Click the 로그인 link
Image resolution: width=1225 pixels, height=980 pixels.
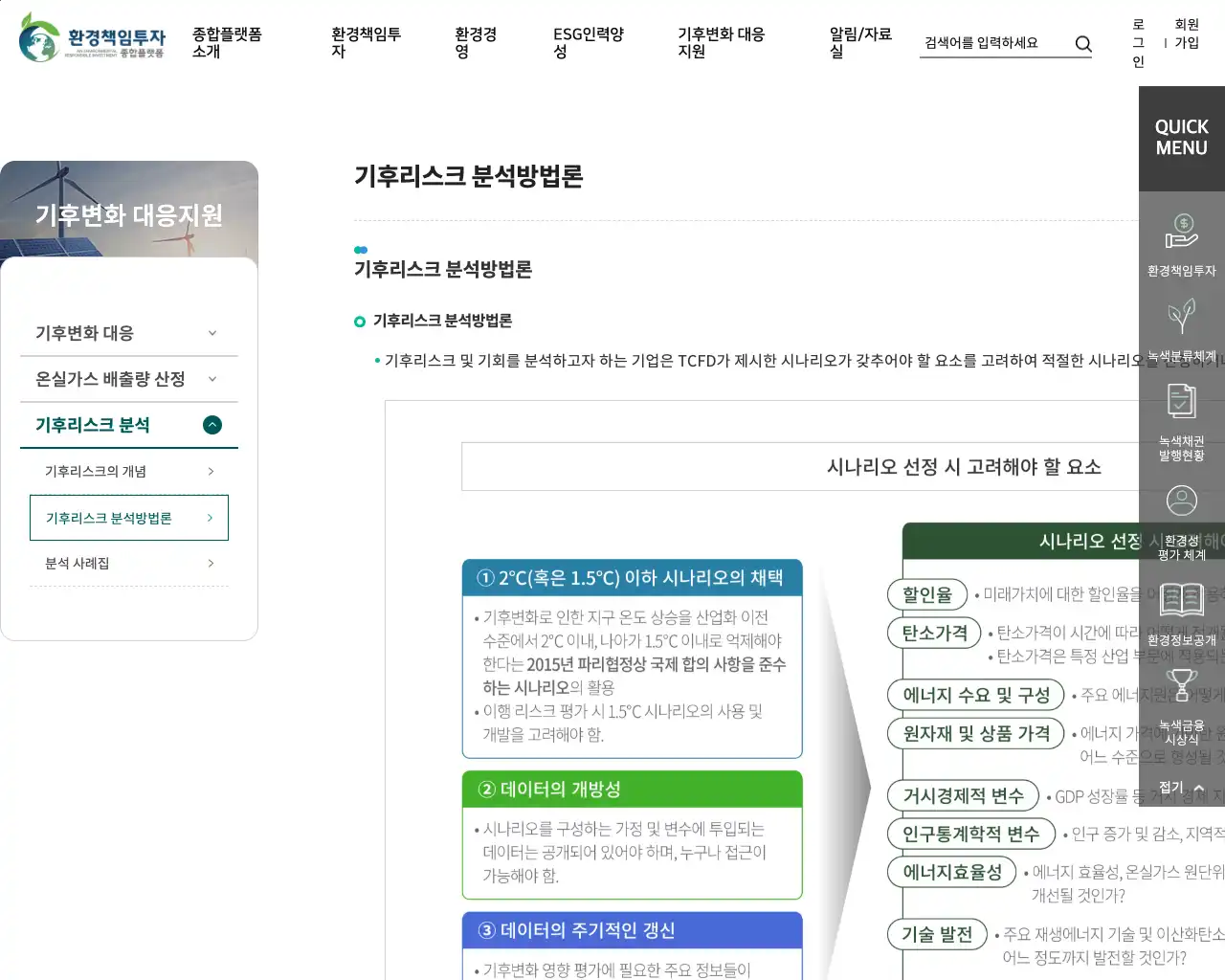(1138, 43)
